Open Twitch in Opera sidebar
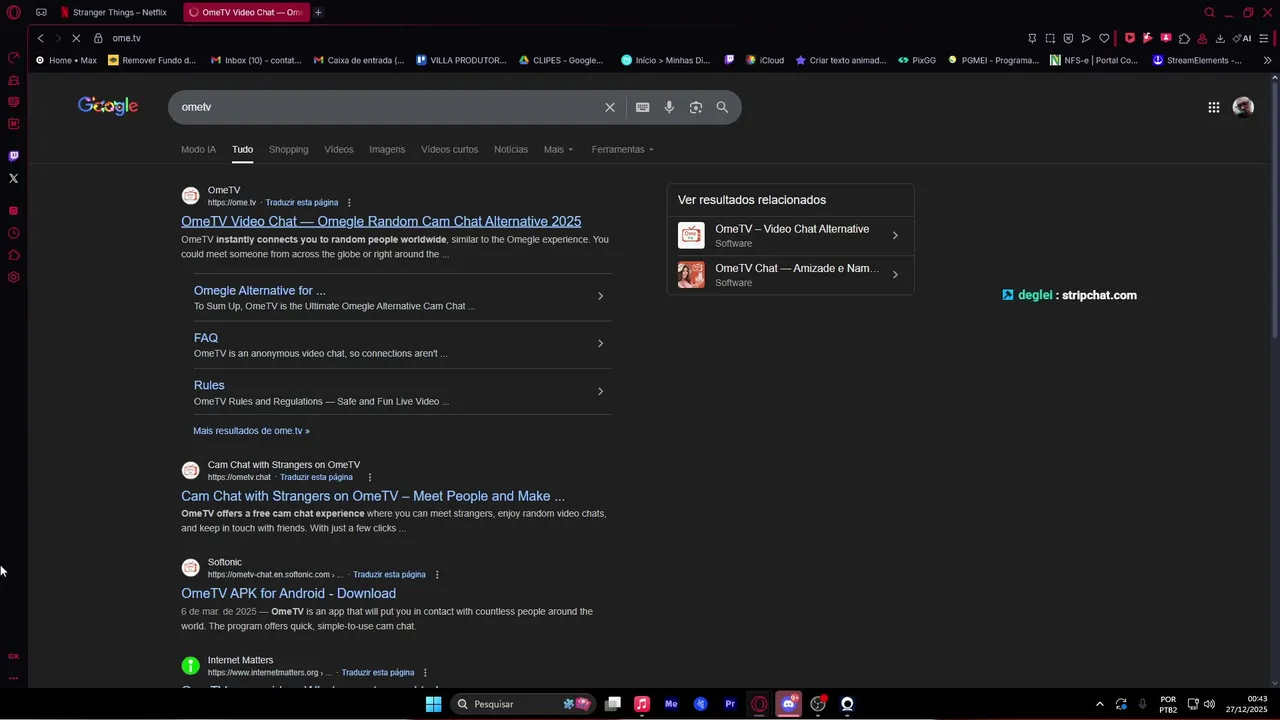Screen dimensions: 1280x720 click(x=14, y=156)
